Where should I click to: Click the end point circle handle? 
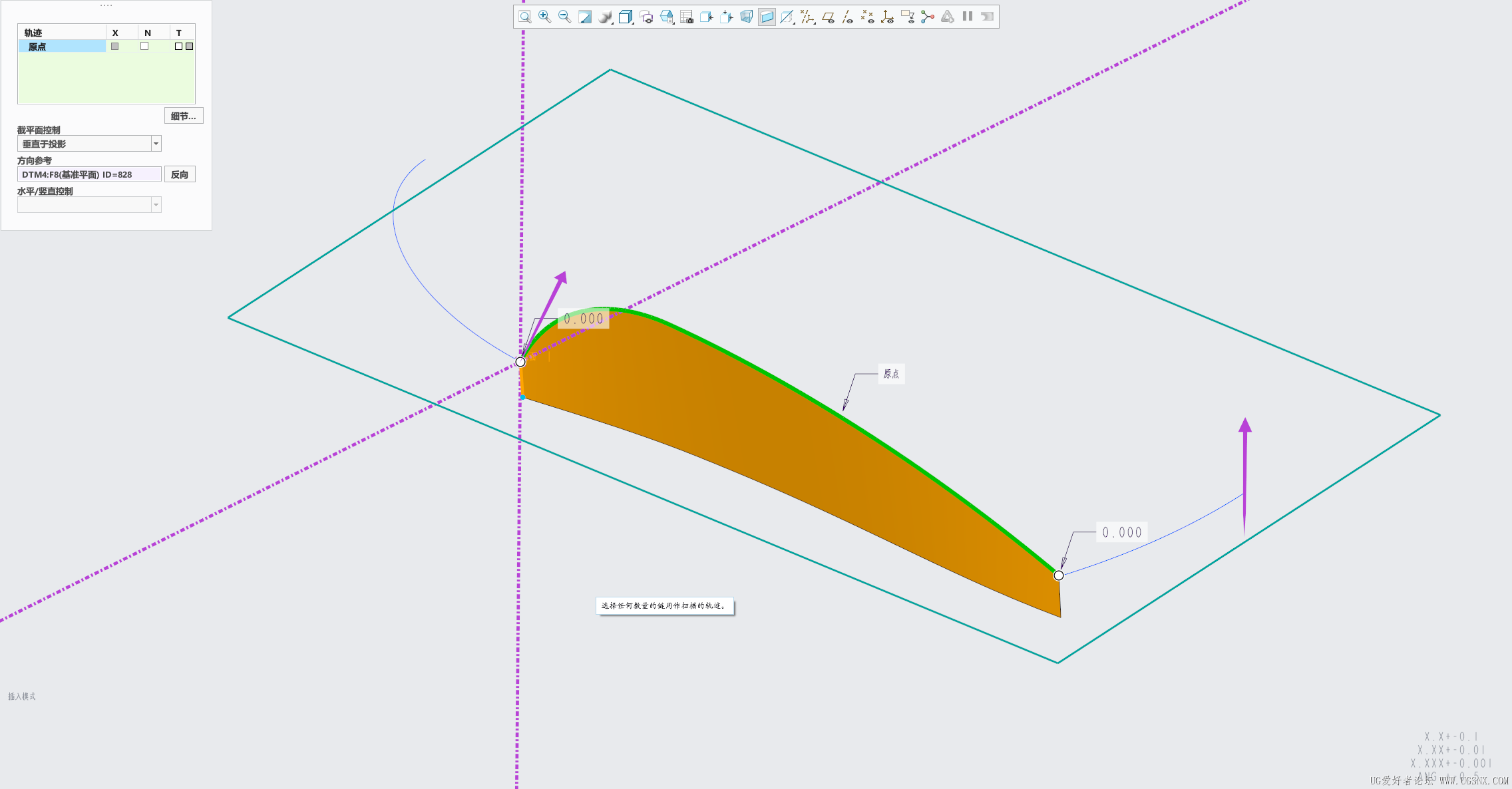pos(1059,575)
